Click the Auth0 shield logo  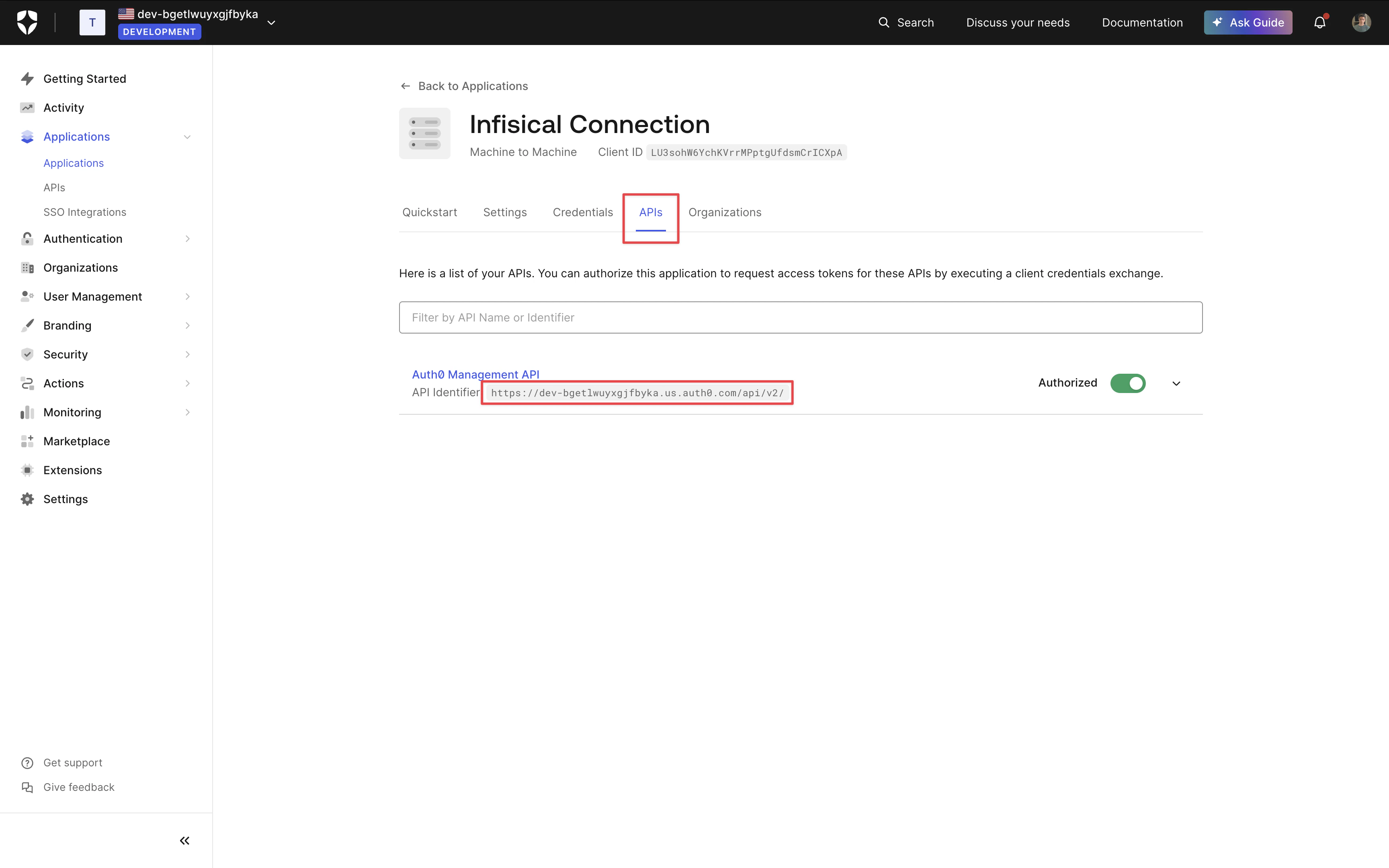point(27,23)
